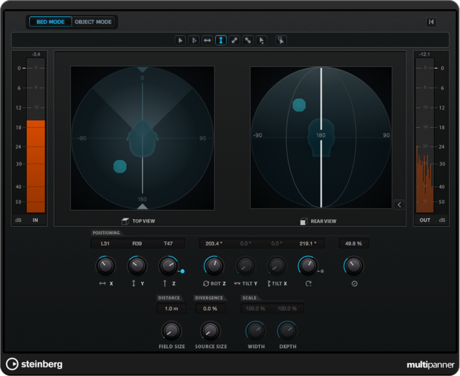Screen dimensions: 460x376
Task: Click the IN level meter
Action: pyautogui.click(x=36, y=135)
